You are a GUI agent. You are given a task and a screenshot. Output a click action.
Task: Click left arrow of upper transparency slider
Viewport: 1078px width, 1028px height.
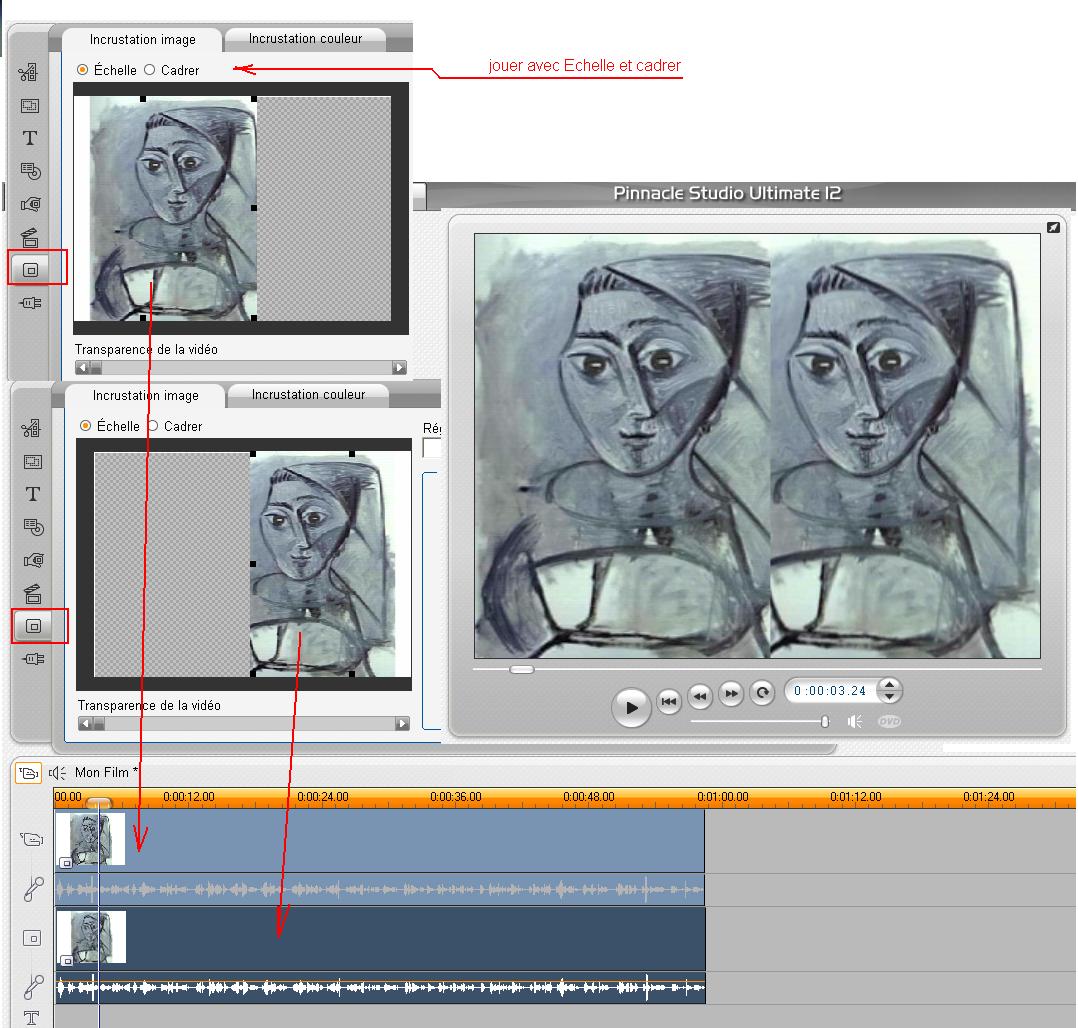82,367
